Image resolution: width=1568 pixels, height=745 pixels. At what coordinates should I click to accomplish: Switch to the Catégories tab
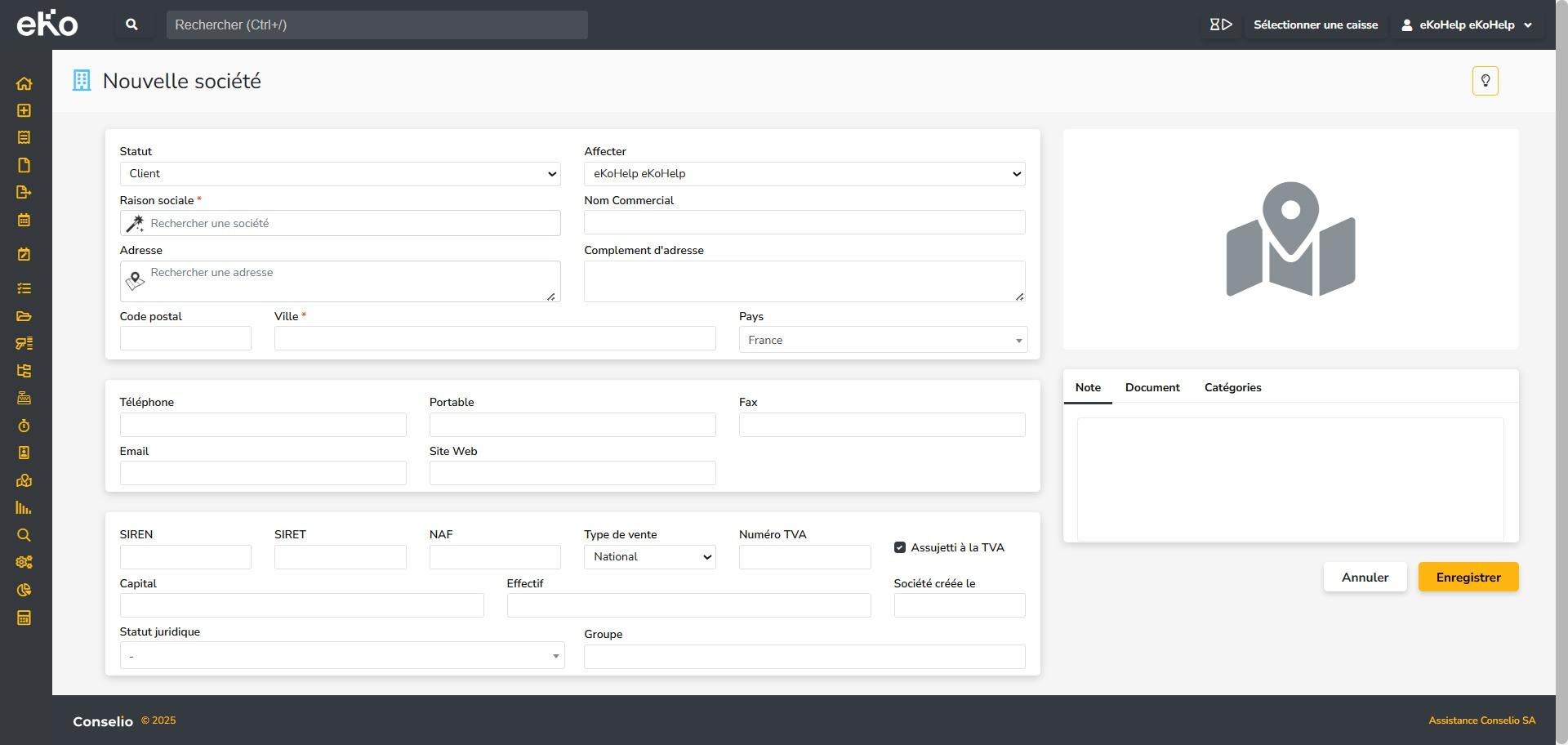click(1232, 388)
